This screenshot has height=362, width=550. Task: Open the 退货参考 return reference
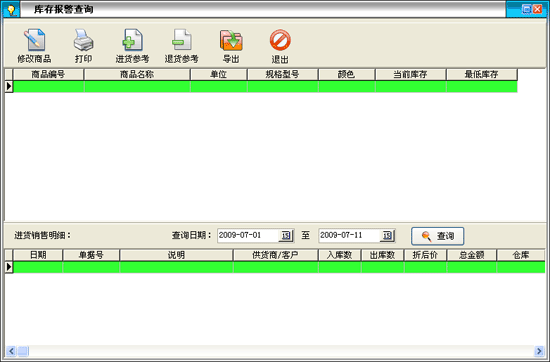pyautogui.click(x=182, y=46)
